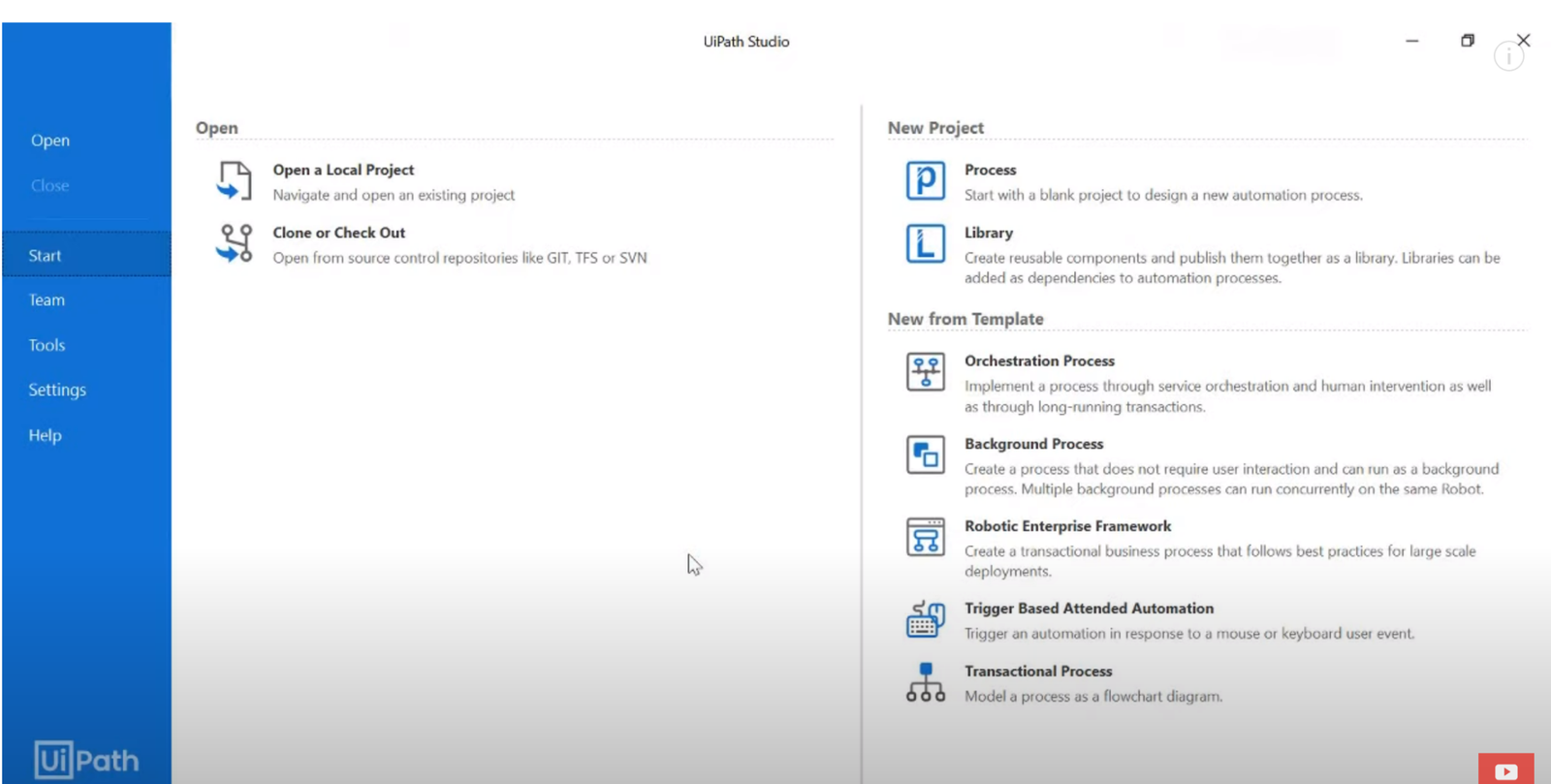The width and height of the screenshot is (1551, 784).
Task: Open the Tools tab
Action: 47,345
